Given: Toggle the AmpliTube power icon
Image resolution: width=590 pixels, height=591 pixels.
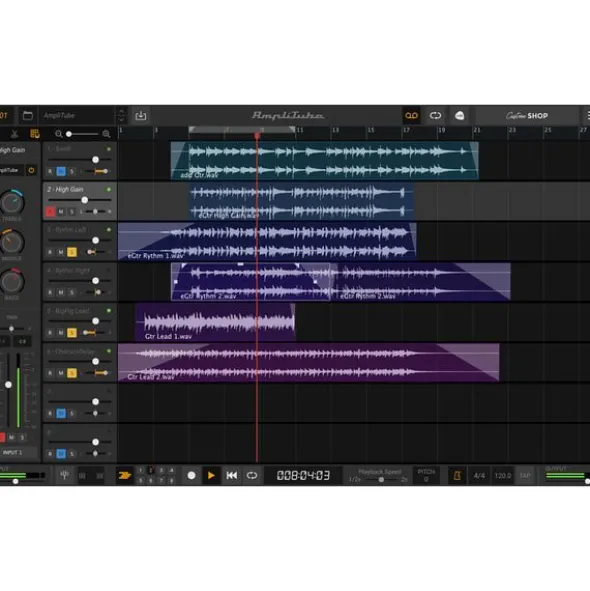Looking at the screenshot, I should coord(31,170).
